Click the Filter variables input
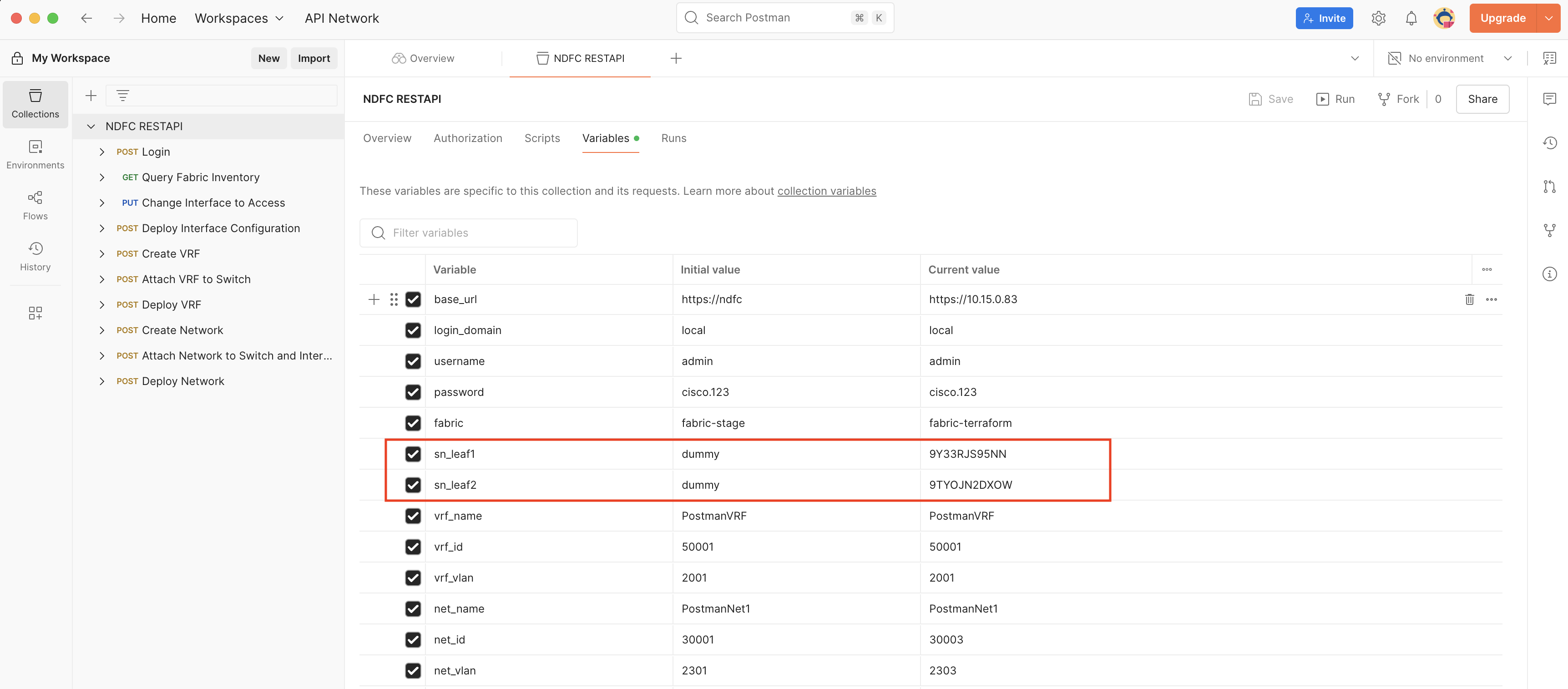 (x=468, y=233)
